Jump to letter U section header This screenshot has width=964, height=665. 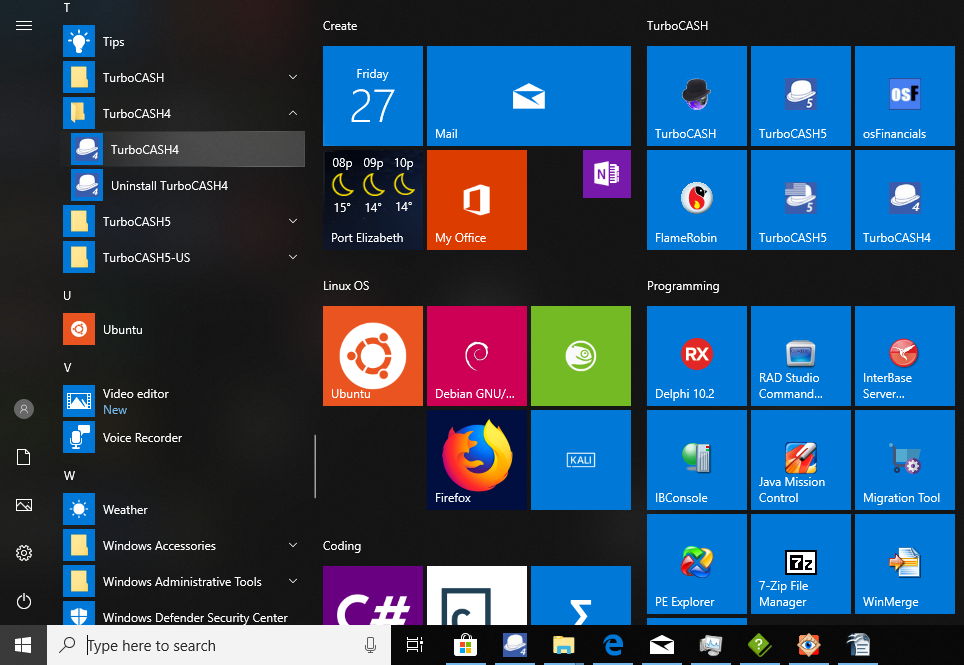[67, 296]
